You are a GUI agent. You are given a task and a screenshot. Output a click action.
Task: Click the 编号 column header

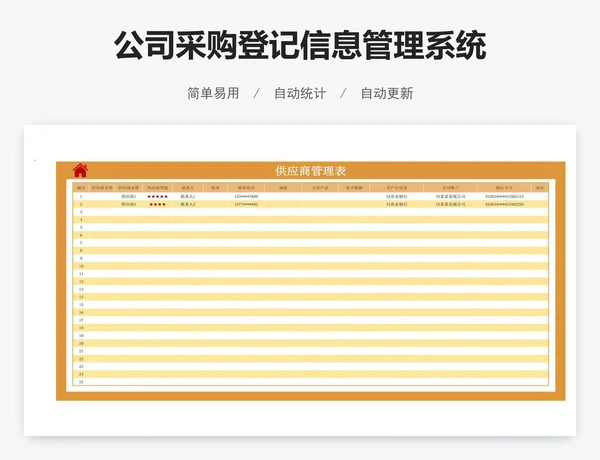click(x=81, y=187)
